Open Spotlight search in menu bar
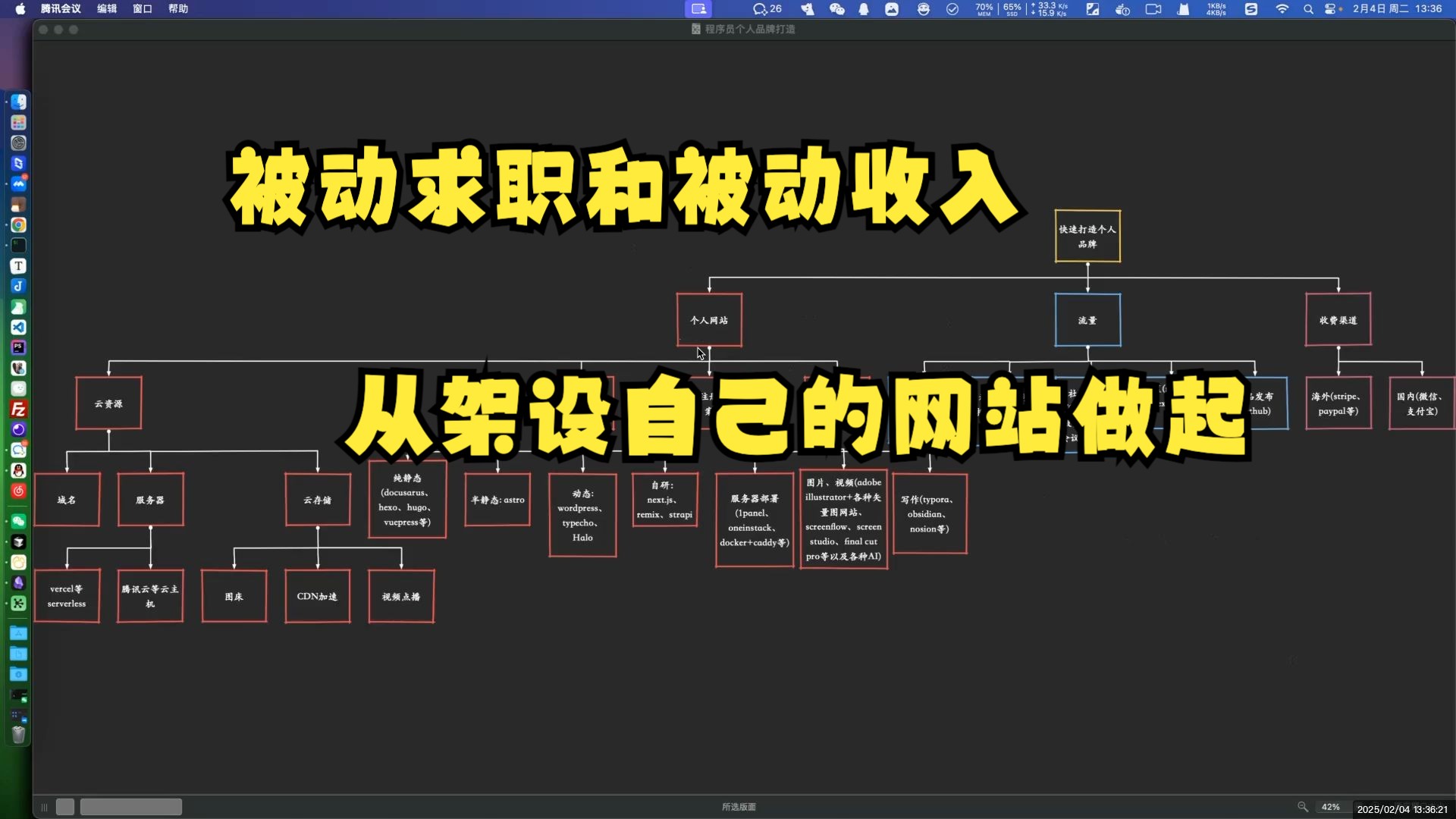This screenshot has width=1456, height=819. pos(1308,9)
